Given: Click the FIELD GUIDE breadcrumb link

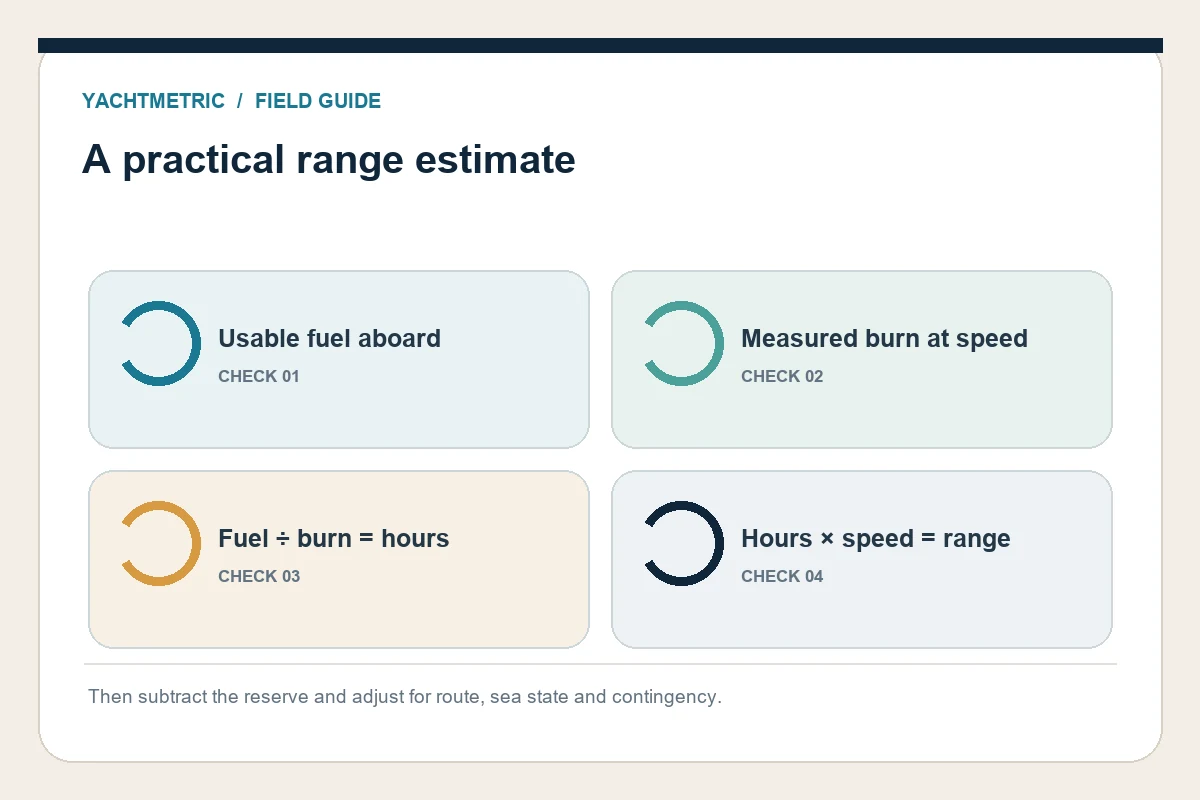Looking at the screenshot, I should tap(318, 101).
